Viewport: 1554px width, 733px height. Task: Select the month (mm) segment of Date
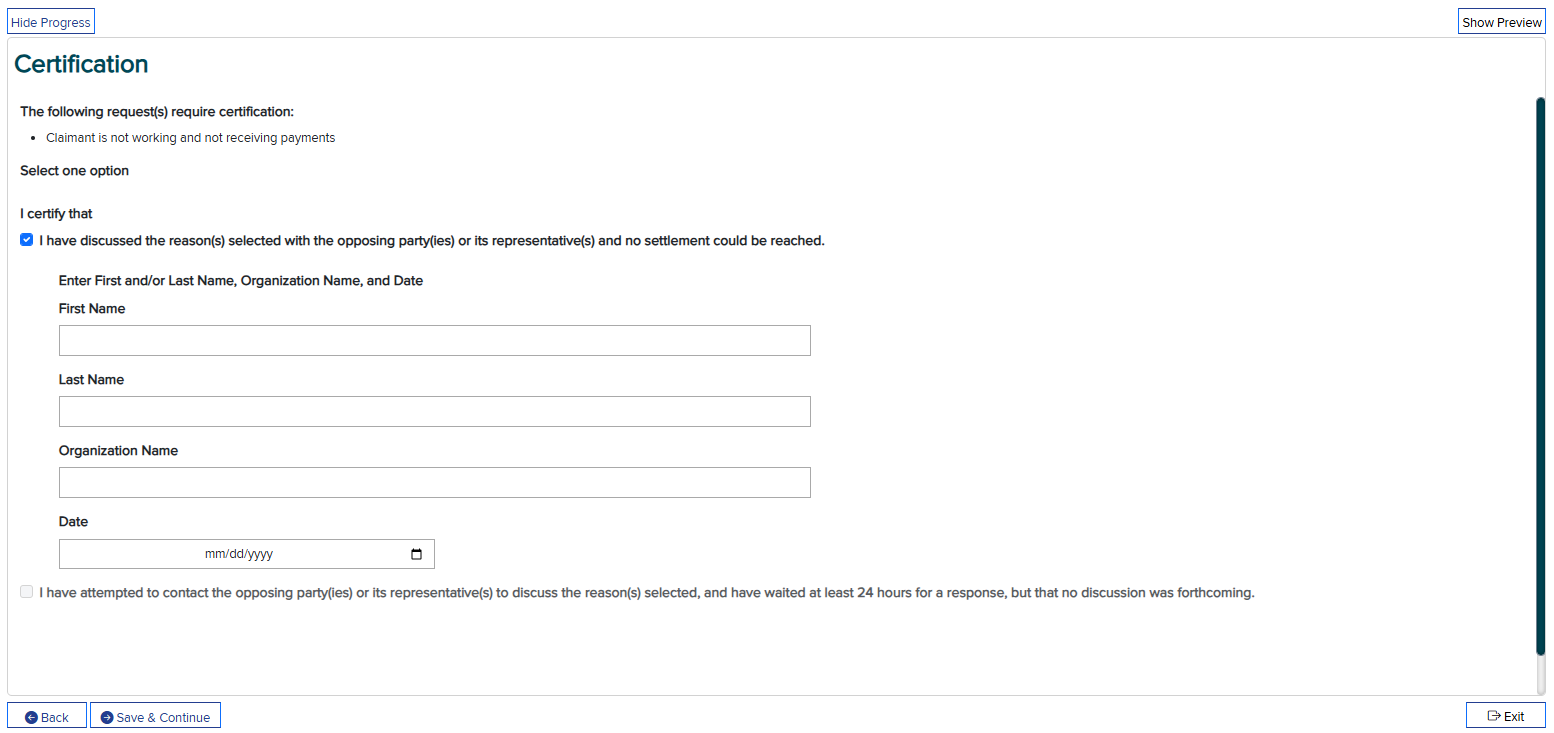(x=212, y=554)
